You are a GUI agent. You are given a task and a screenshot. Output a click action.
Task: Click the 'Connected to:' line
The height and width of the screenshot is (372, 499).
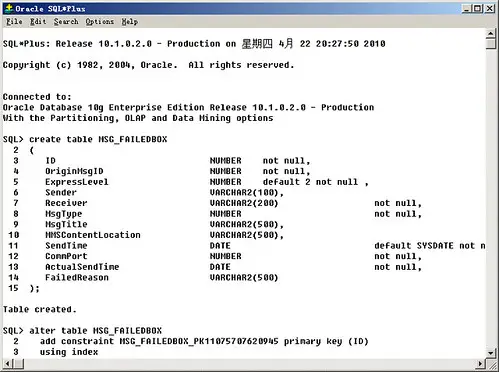[37, 97]
